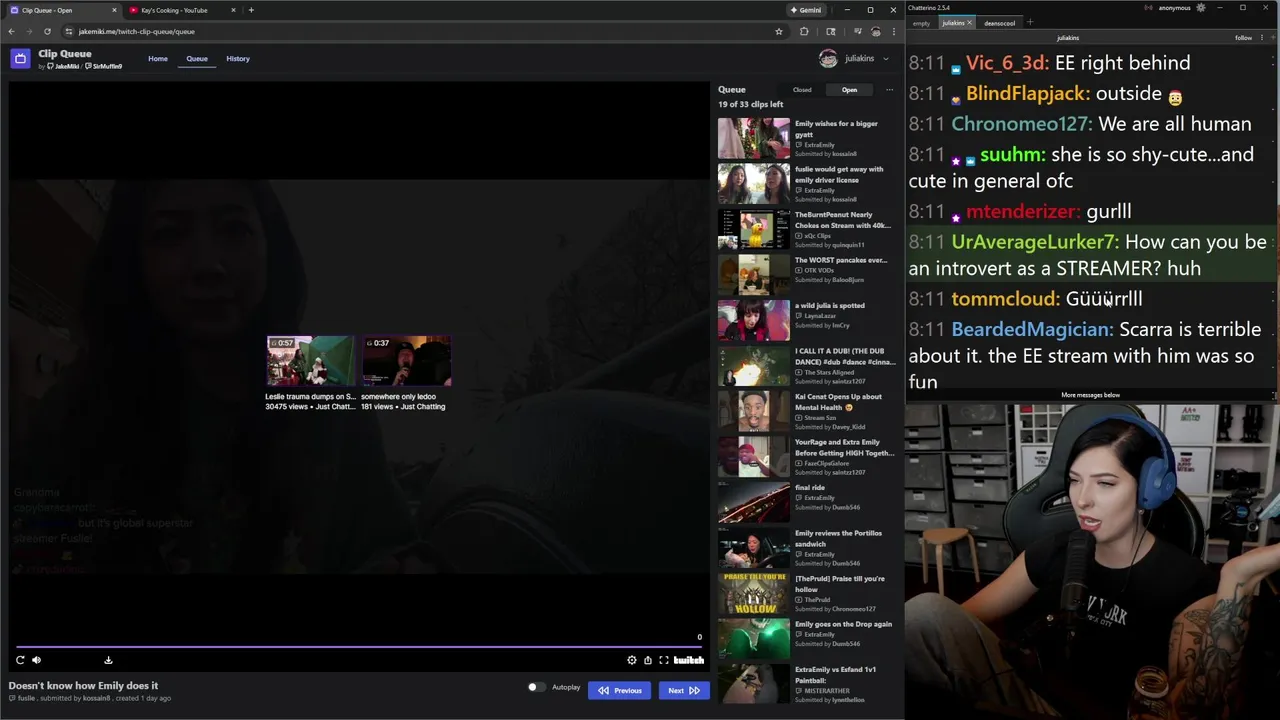Open the Leslie trauma dumps suggested clip
Screen dimensions: 1280x720
(310, 373)
